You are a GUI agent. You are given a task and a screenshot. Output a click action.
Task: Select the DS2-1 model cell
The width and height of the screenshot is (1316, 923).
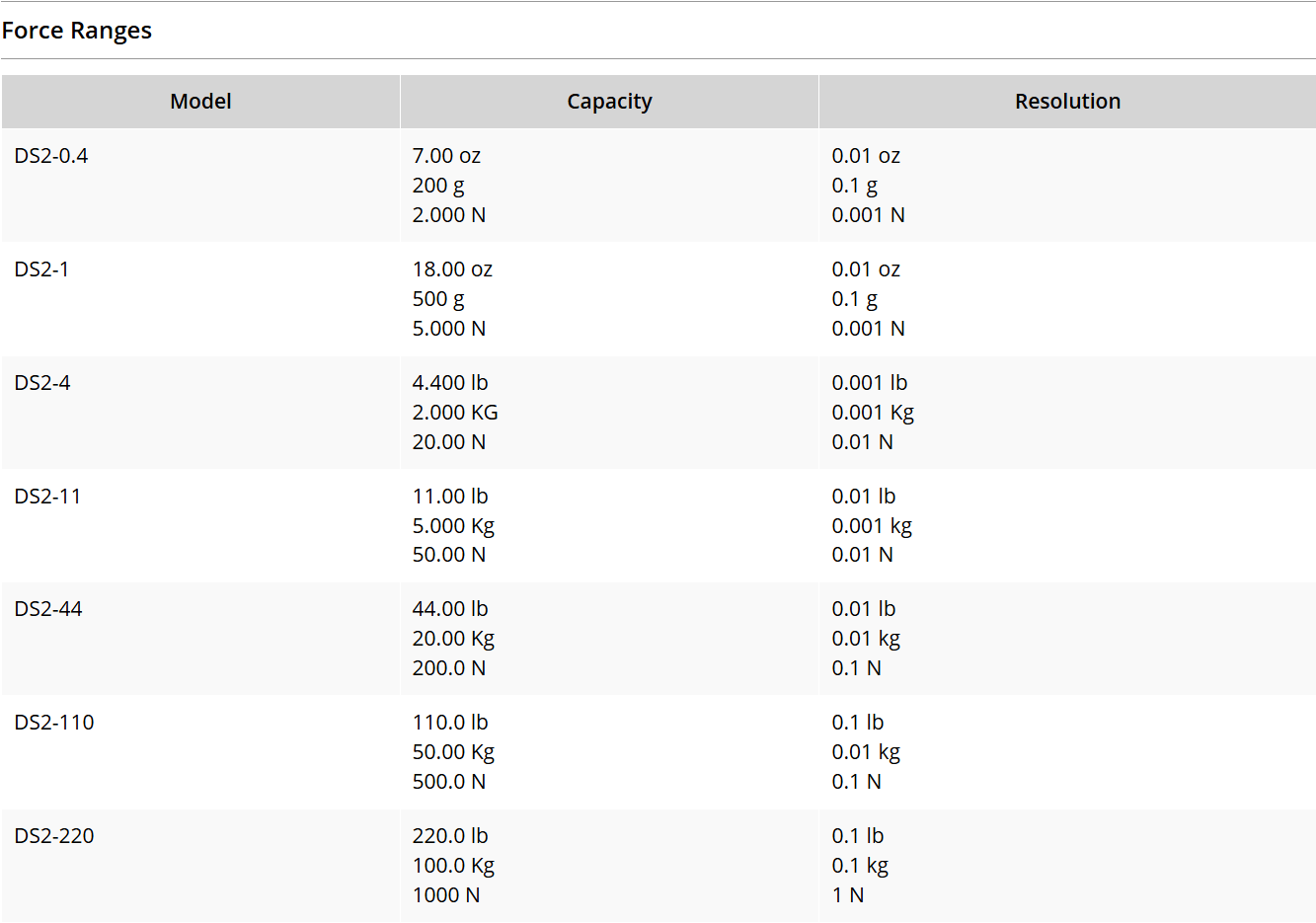coord(41,269)
